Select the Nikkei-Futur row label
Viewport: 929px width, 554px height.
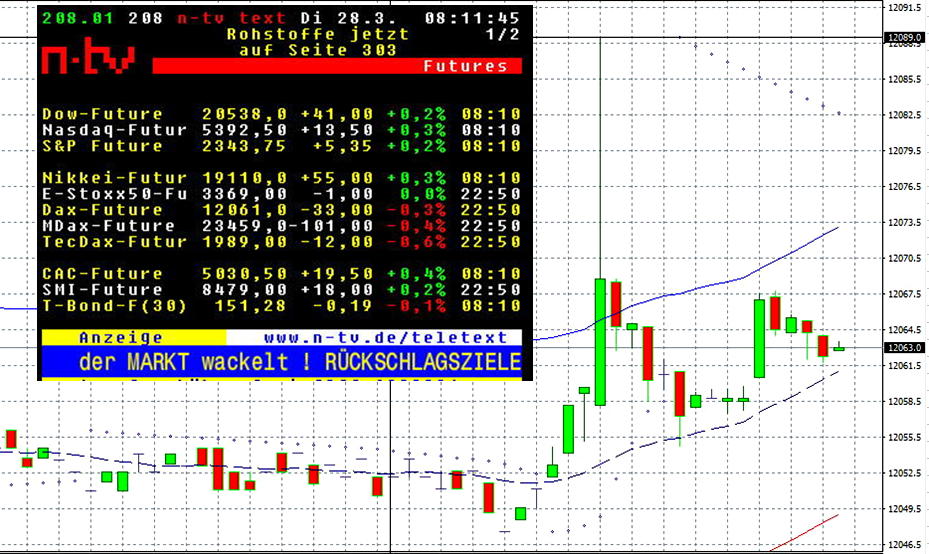pos(114,178)
